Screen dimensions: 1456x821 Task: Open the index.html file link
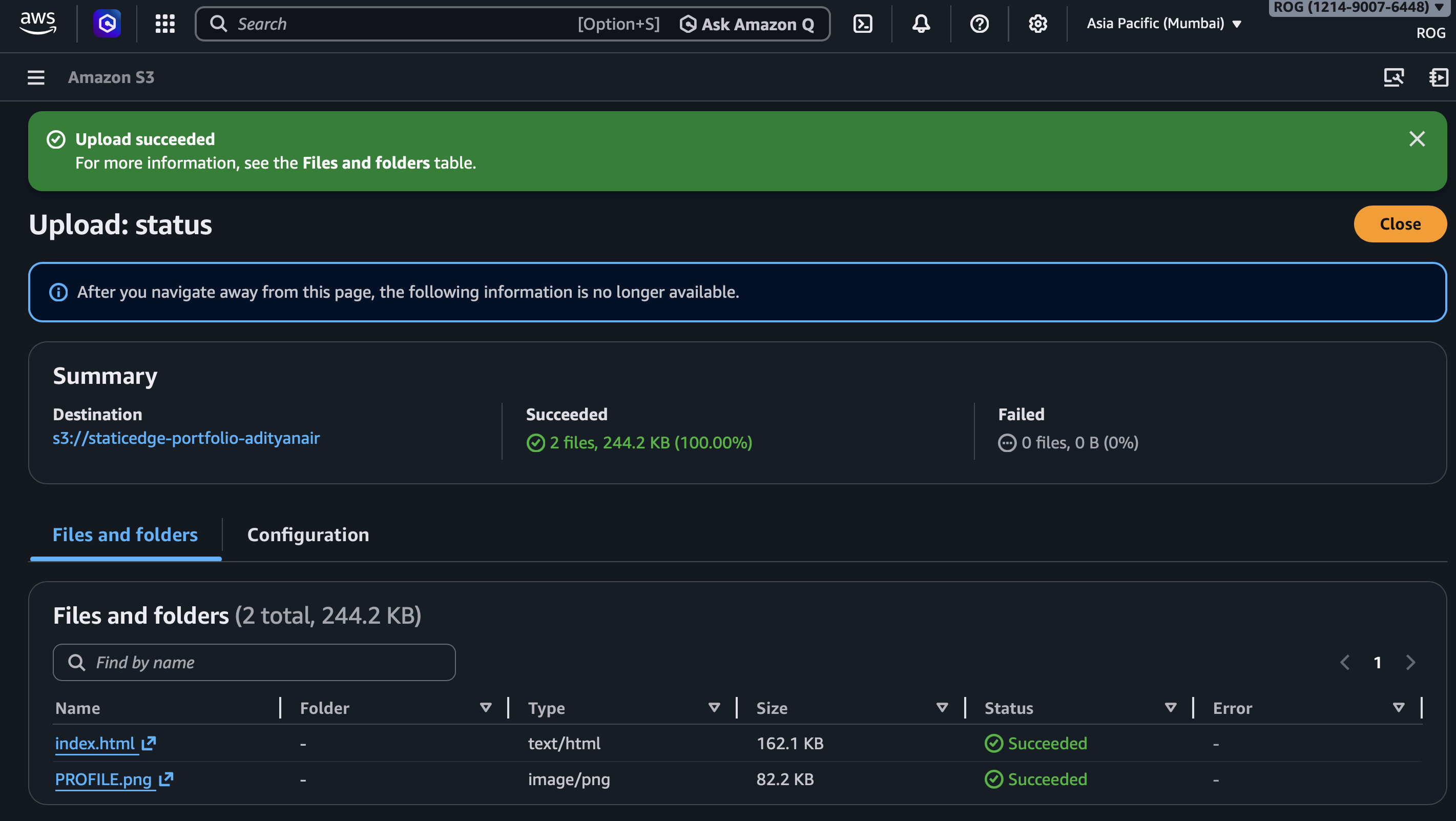click(95, 743)
